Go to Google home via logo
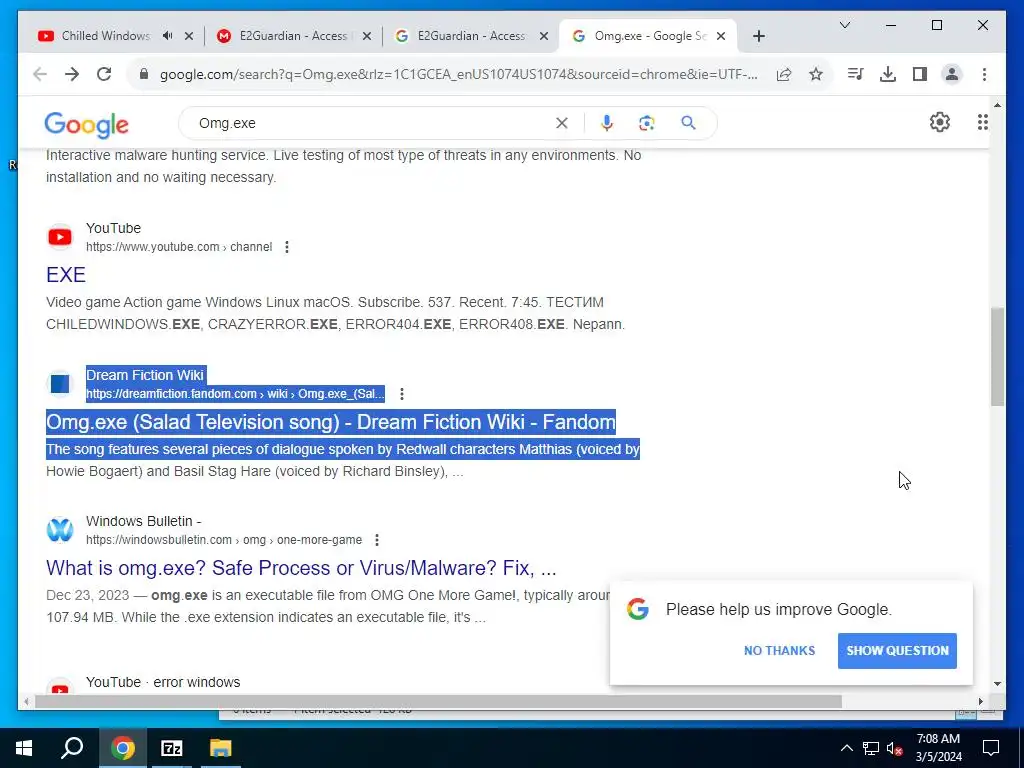This screenshot has height=768, width=1024. pos(86,124)
